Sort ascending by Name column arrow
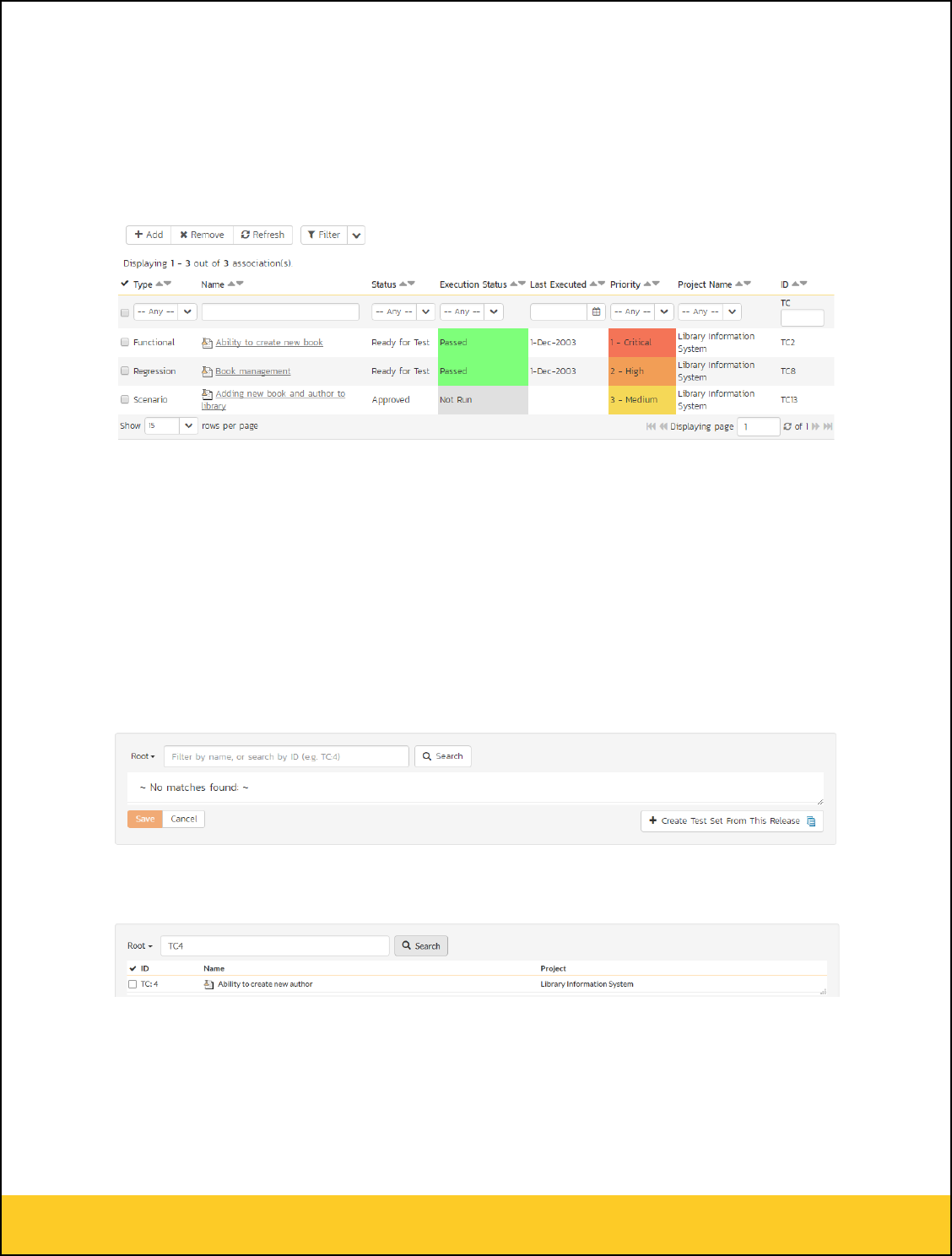Viewport: 952px width, 1256px height. 231,284
